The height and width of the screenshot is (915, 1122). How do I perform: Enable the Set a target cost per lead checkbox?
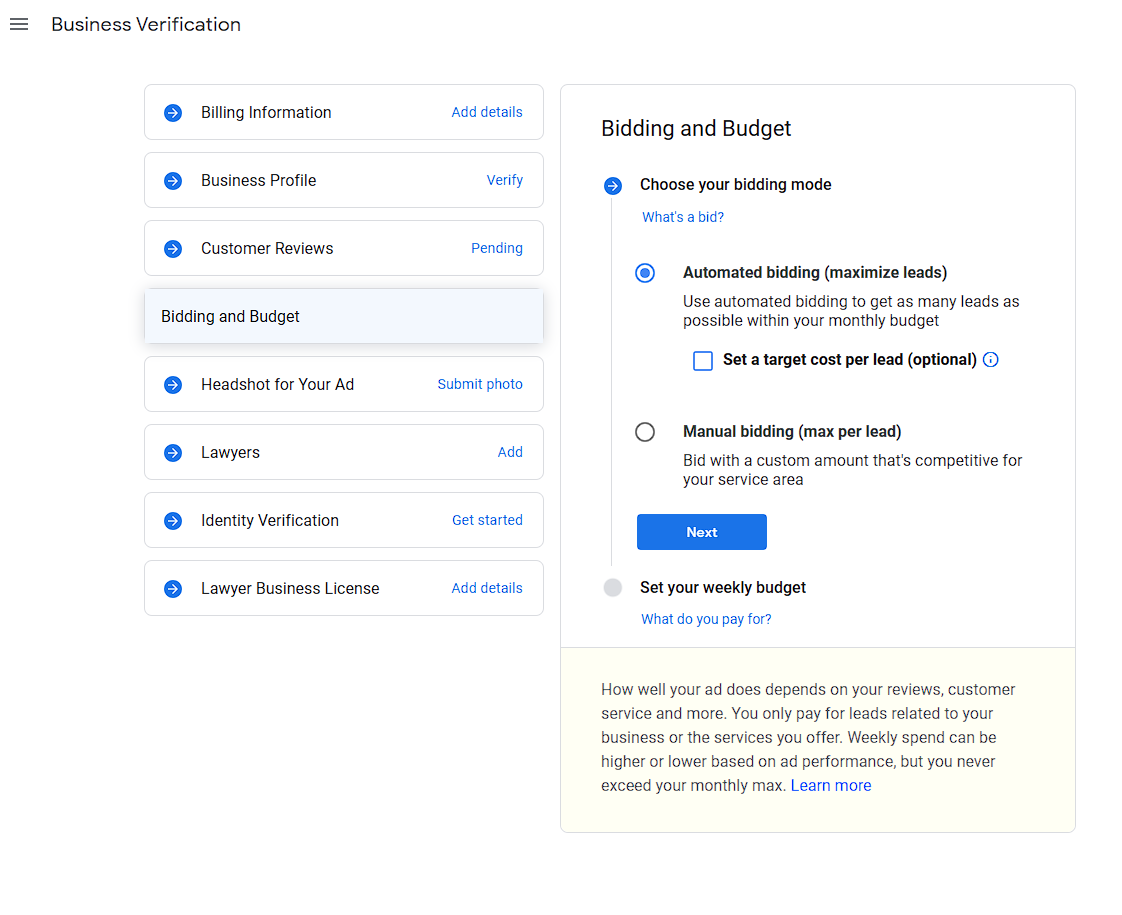pyautogui.click(x=703, y=361)
